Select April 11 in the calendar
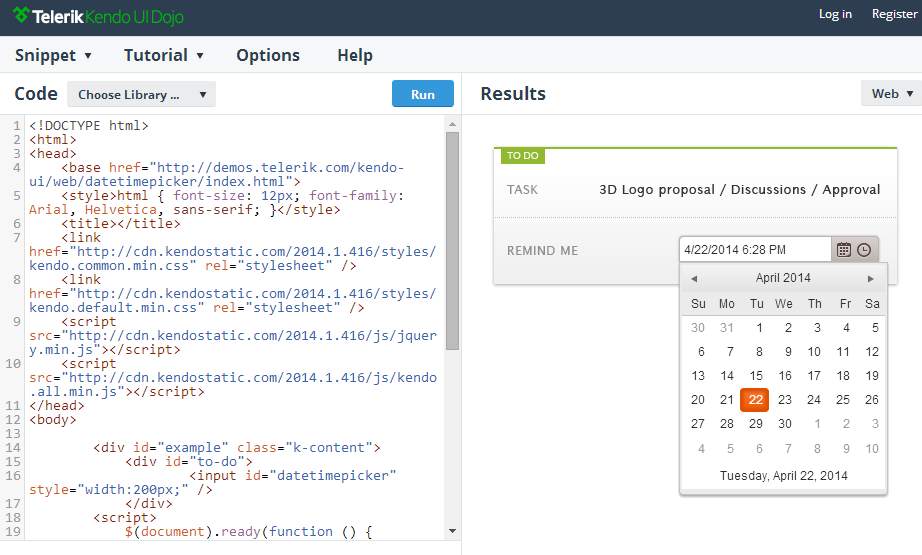Image resolution: width=922 pixels, height=555 pixels. [x=843, y=352]
